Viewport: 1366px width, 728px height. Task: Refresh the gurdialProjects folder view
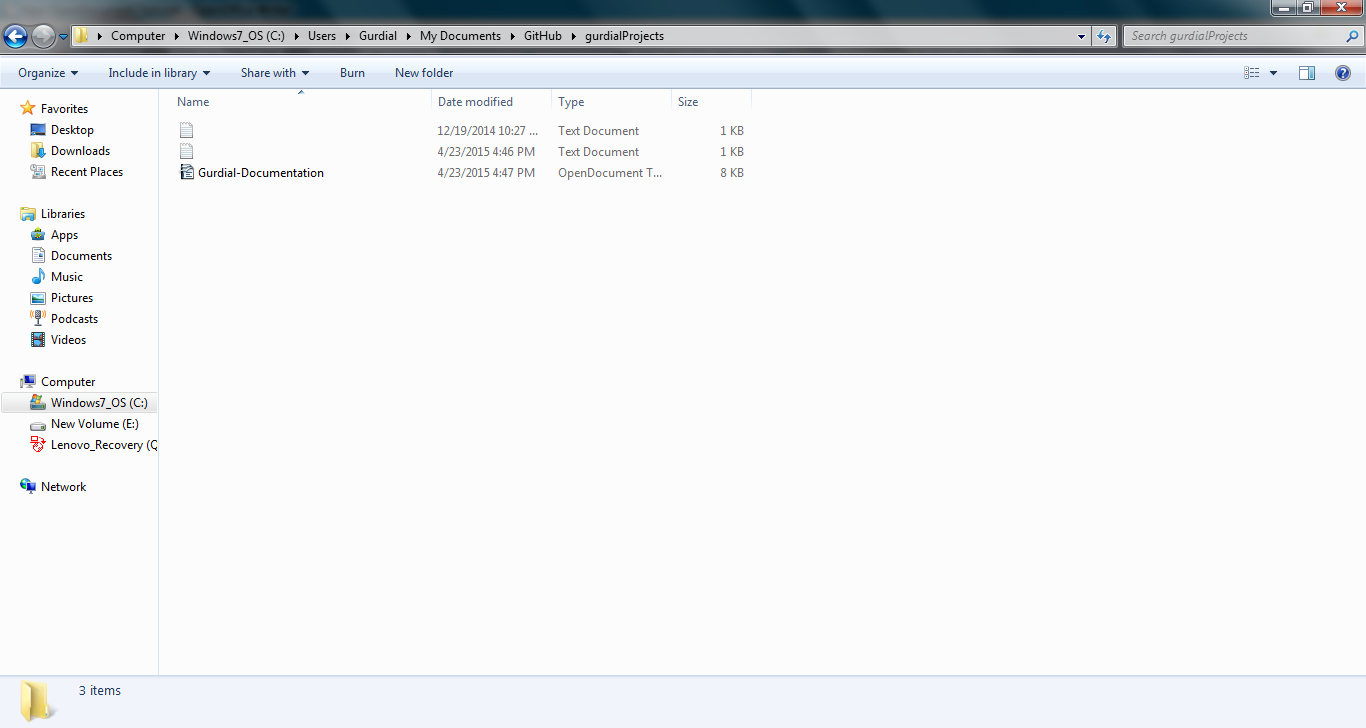1103,36
